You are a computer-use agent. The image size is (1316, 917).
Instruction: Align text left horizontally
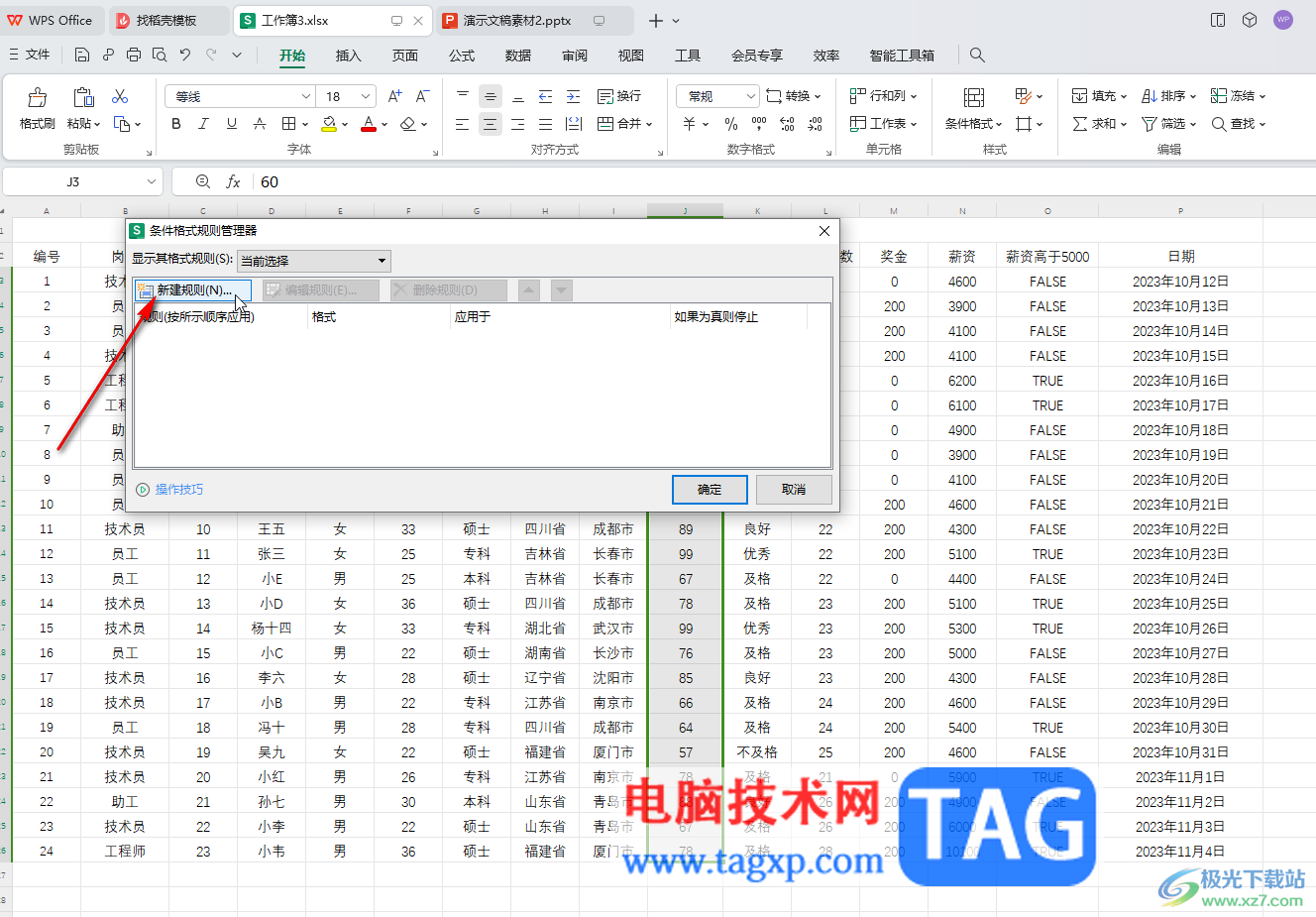point(463,124)
